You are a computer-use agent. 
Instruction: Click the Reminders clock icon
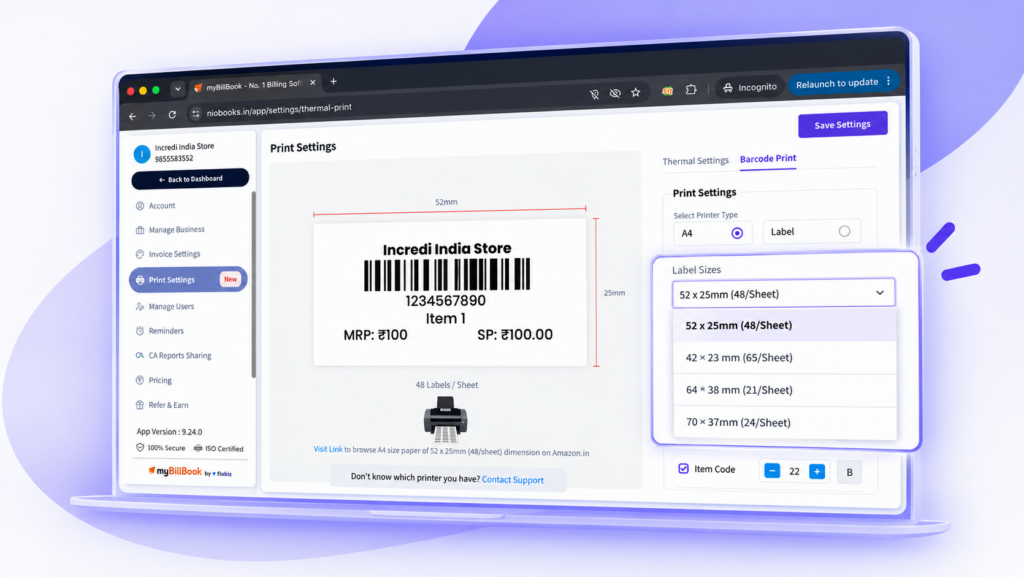140,331
